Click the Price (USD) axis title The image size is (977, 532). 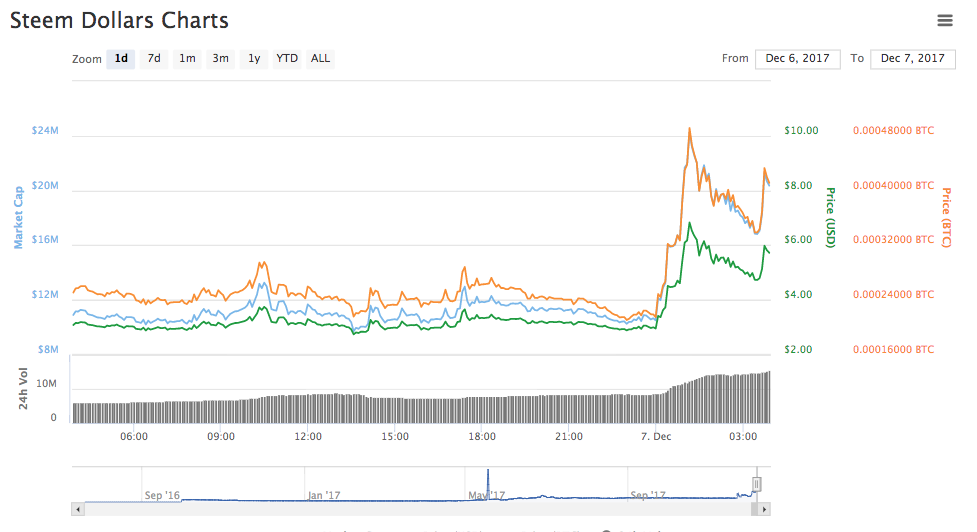[x=831, y=217]
